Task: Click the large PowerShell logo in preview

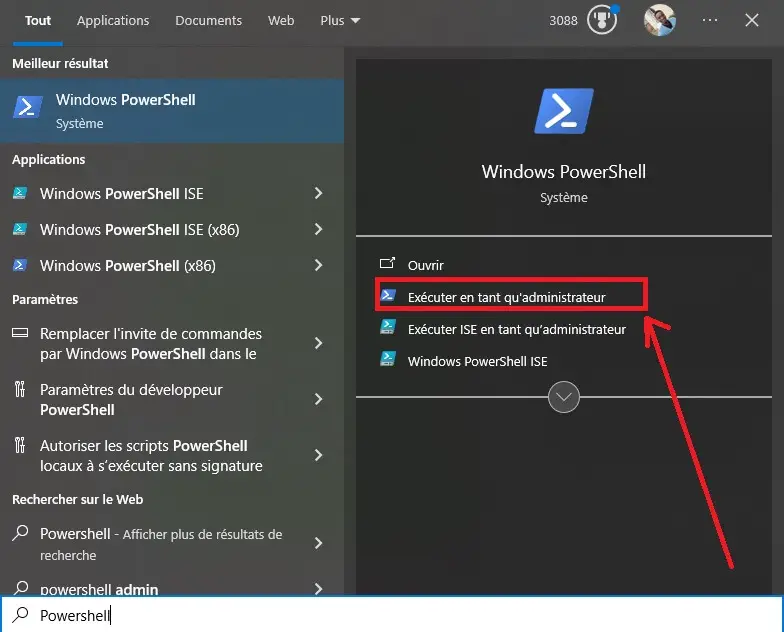Action: coord(564,111)
